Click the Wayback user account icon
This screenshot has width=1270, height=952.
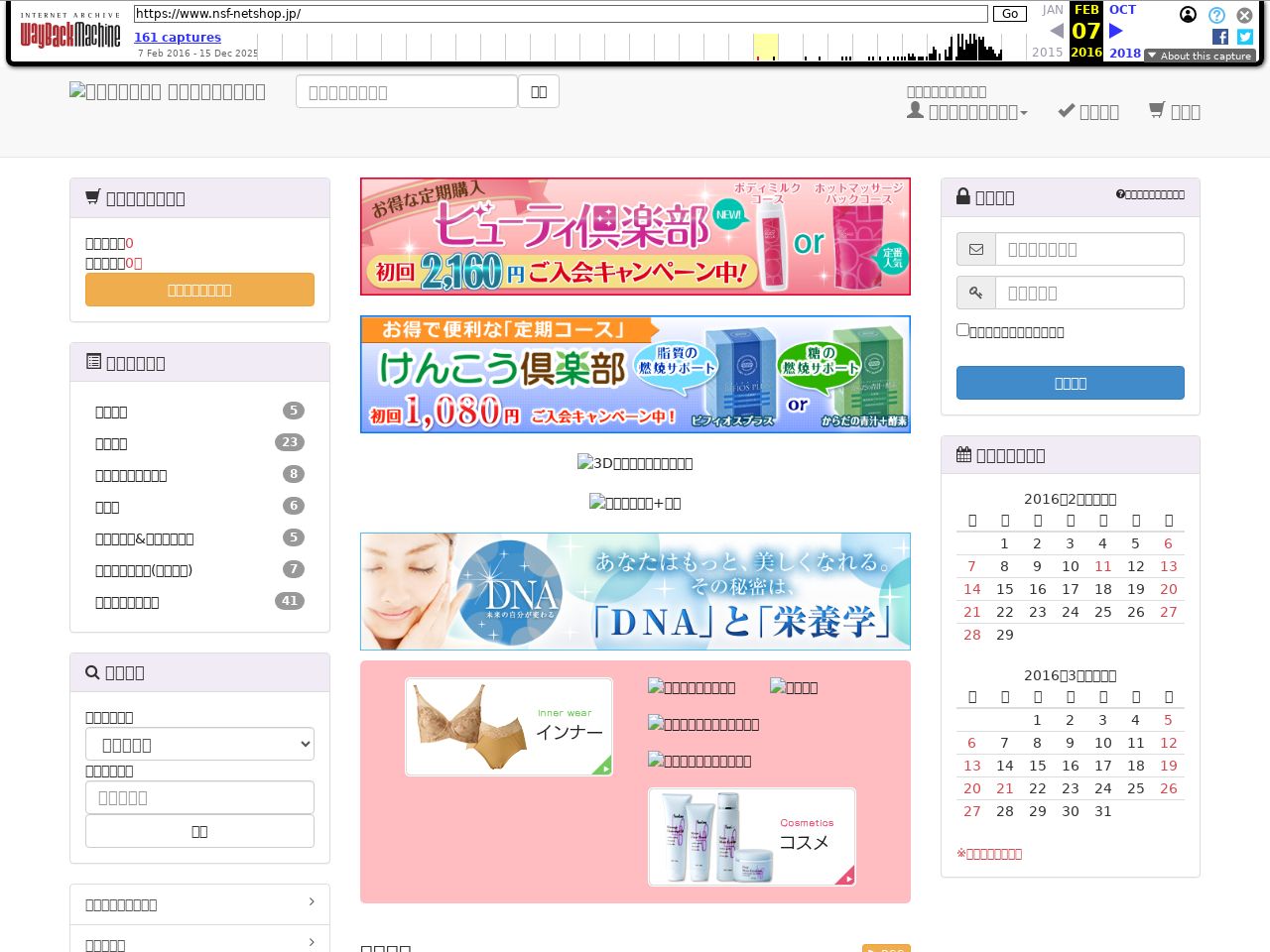[1188, 15]
